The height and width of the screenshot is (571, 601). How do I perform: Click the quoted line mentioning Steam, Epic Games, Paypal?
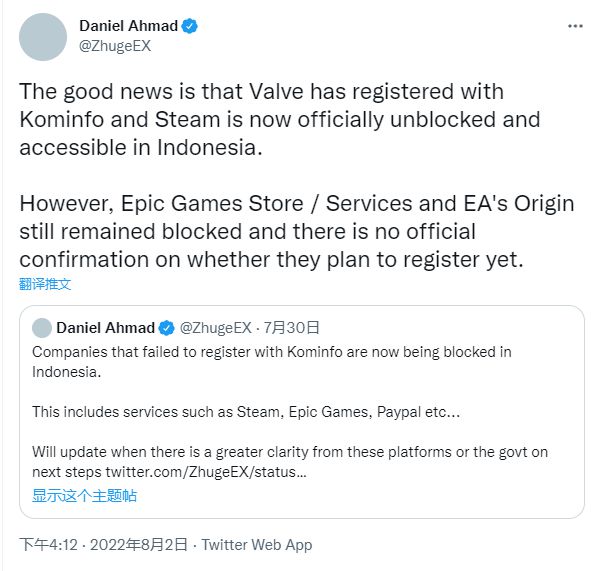[246, 412]
